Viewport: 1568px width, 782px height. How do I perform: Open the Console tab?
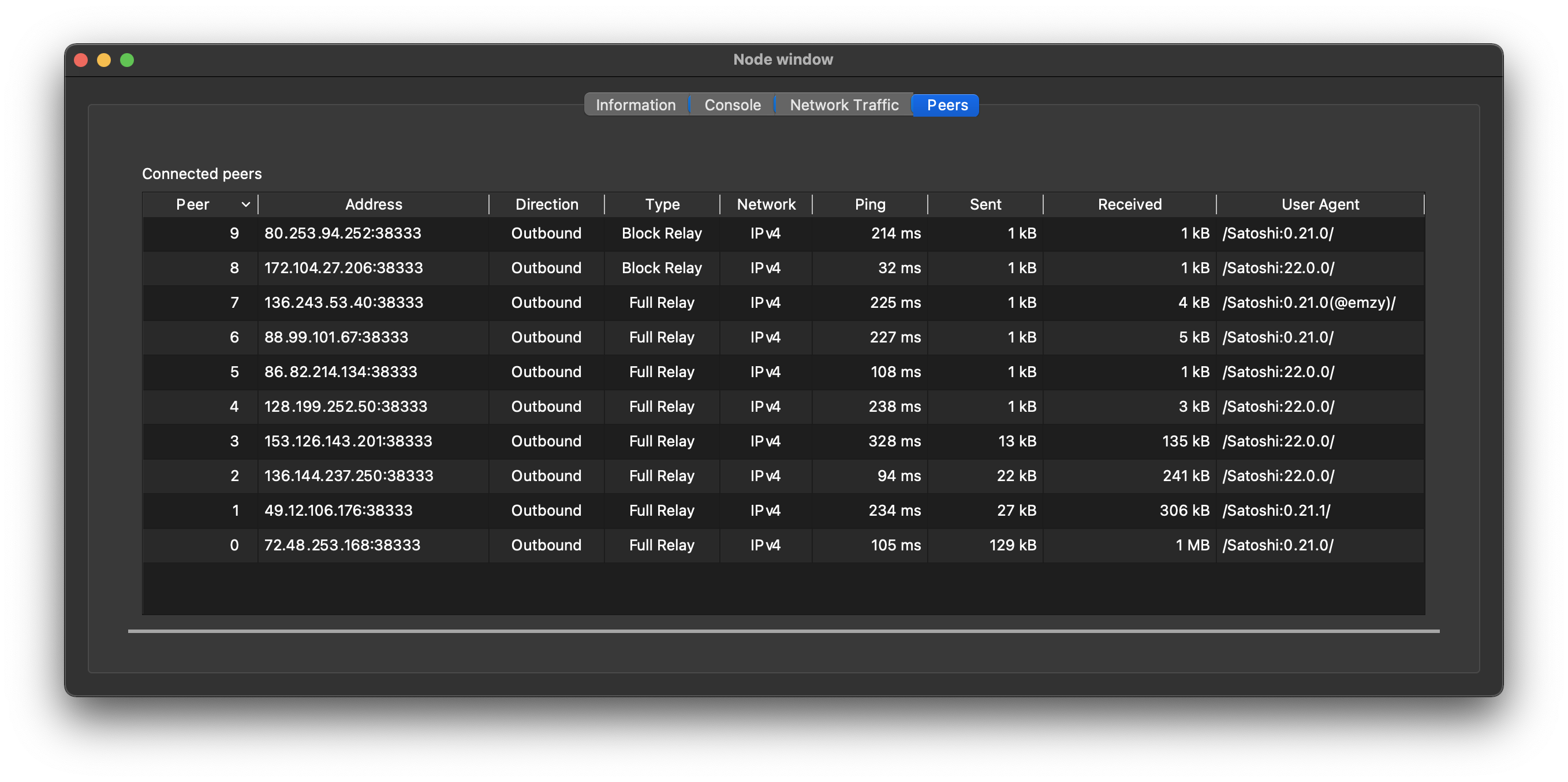[731, 105]
